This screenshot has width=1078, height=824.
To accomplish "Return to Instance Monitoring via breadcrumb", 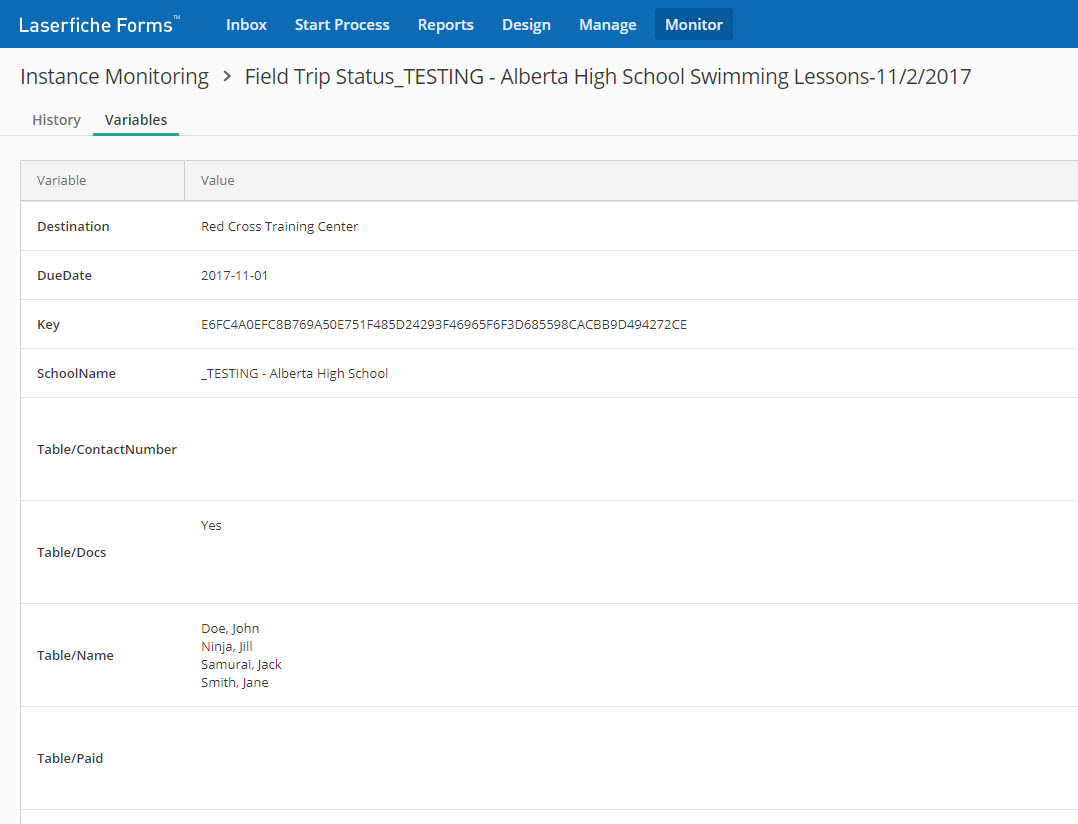I will coord(114,77).
